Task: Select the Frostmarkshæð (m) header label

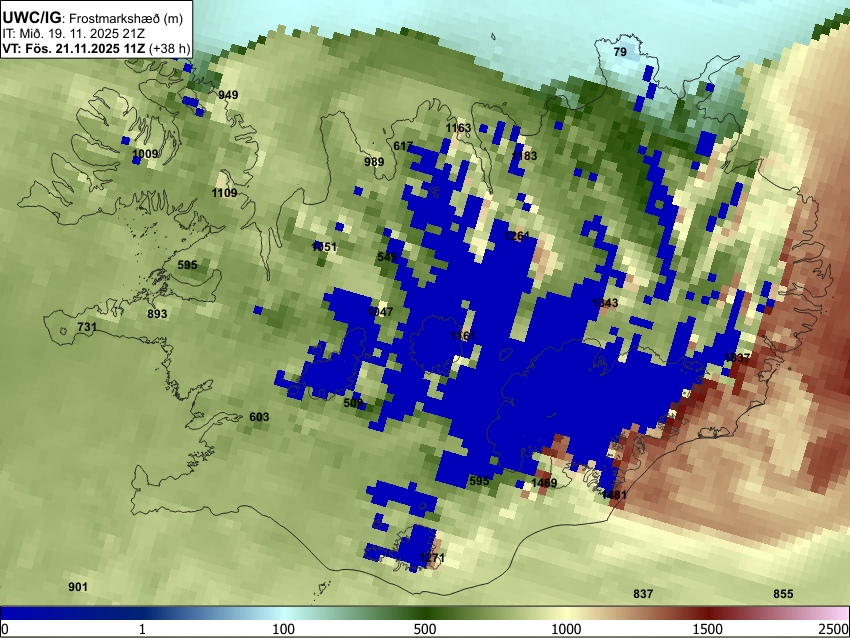Action: pyautogui.click(x=126, y=18)
